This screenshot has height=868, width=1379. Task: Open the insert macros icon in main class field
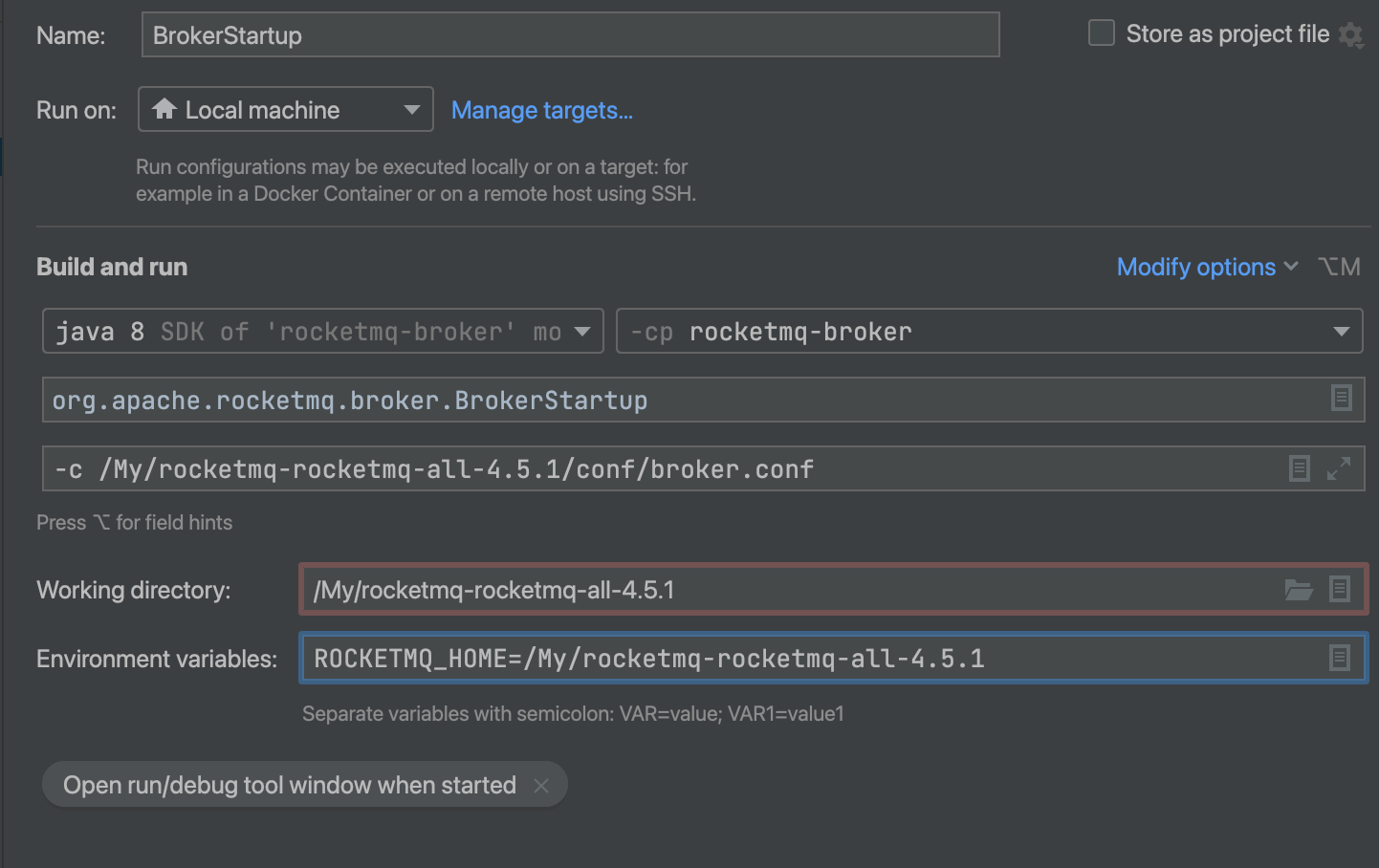[1341, 398]
